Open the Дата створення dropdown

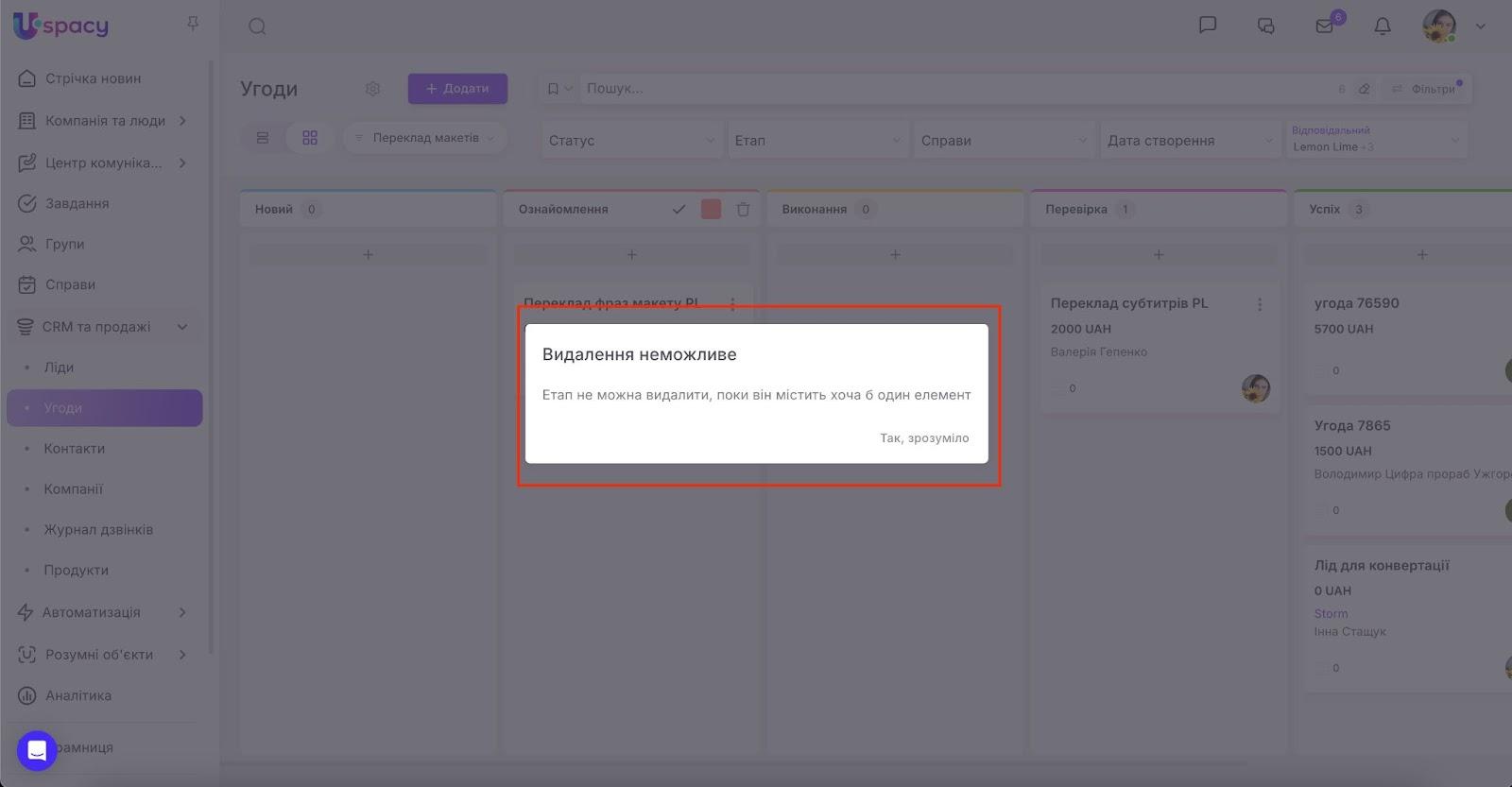(x=1189, y=141)
